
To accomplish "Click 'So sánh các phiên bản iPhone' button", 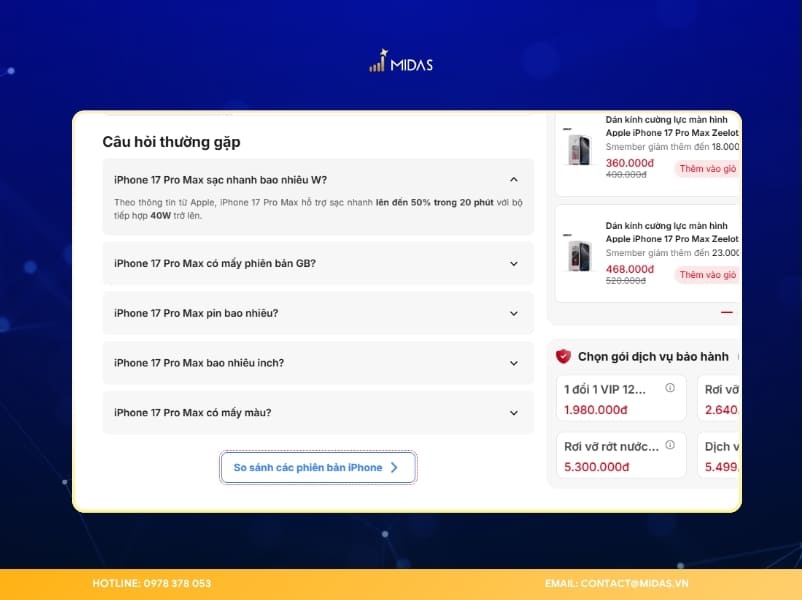I will [318, 467].
